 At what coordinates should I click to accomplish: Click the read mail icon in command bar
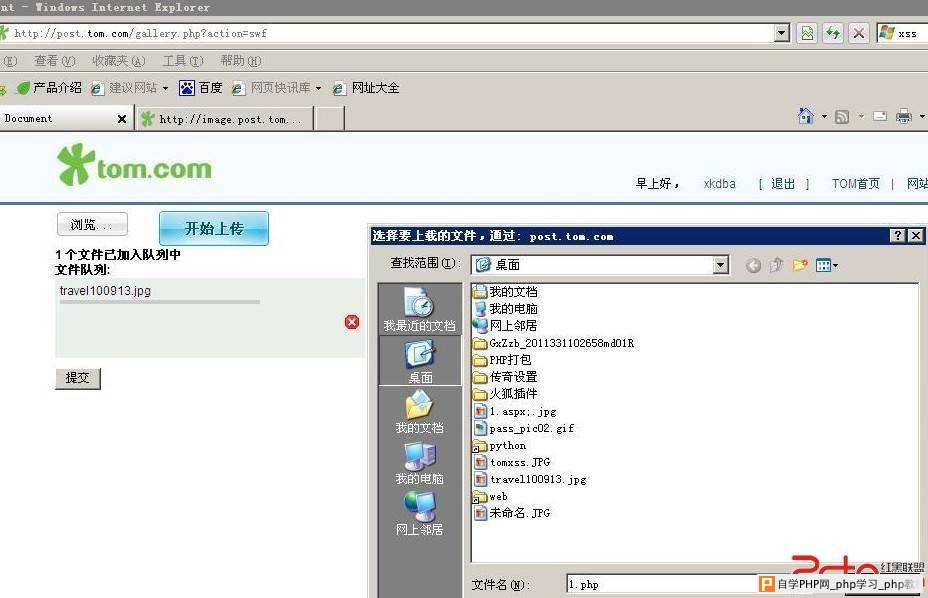point(880,116)
